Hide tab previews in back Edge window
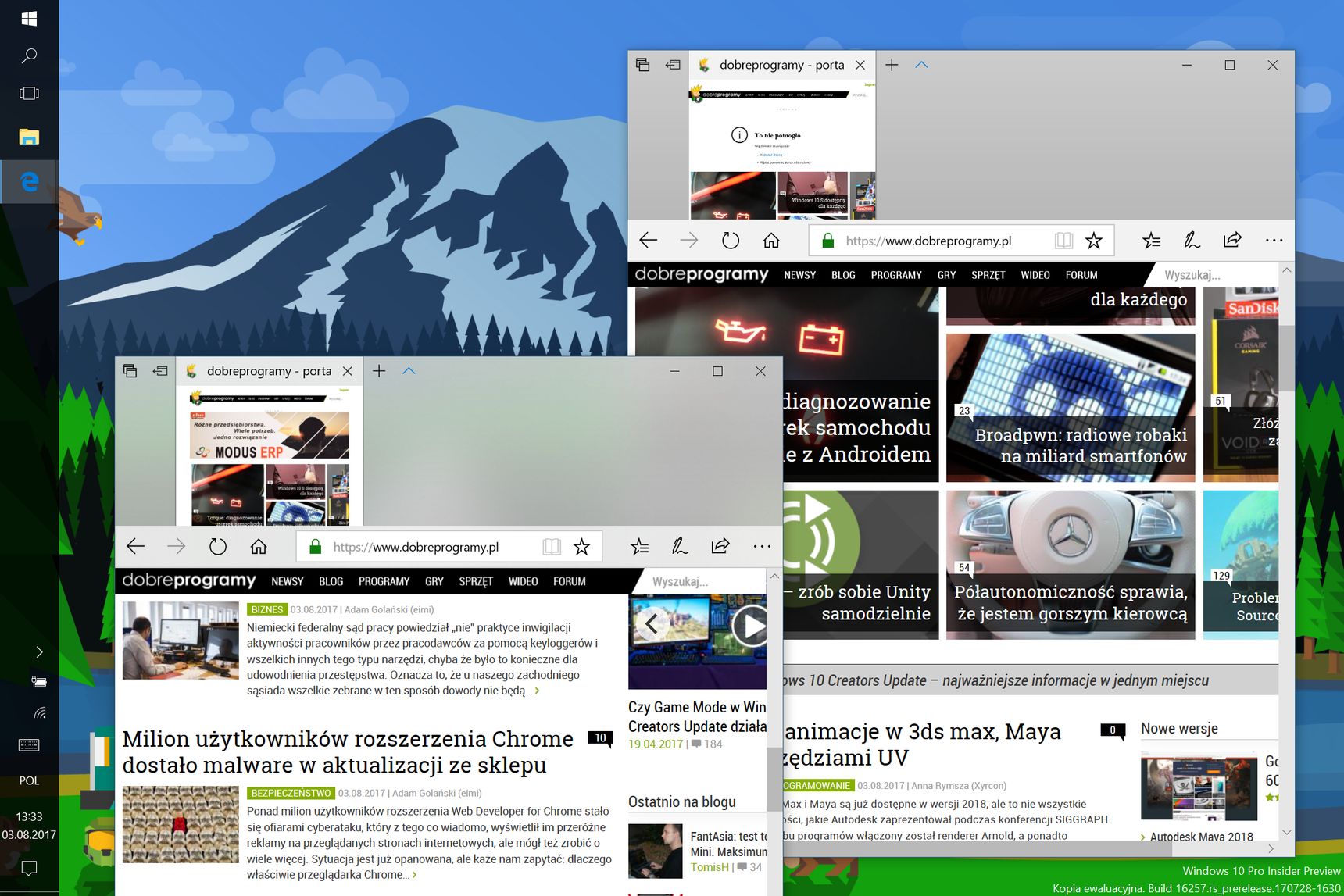The image size is (1344, 896). coord(921,65)
